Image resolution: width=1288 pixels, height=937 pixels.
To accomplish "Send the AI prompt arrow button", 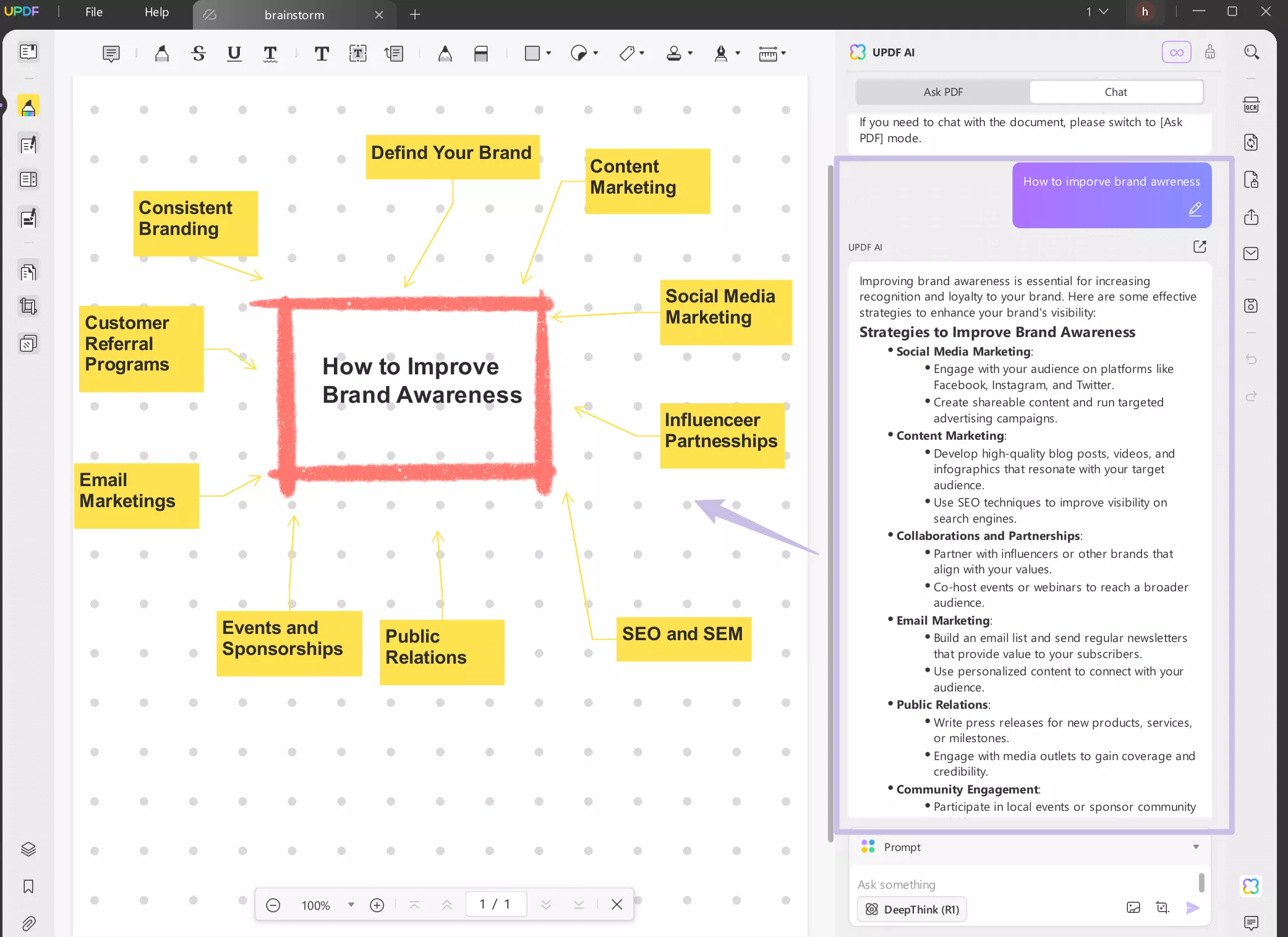I will coord(1193,908).
